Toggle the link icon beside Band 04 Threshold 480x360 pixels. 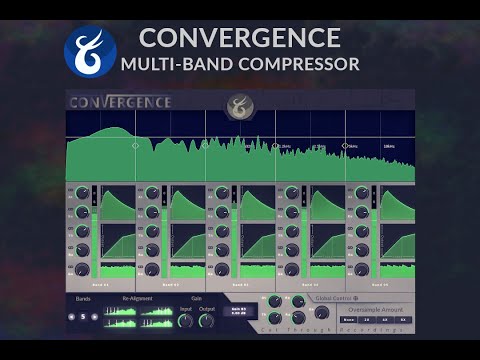click(280, 228)
